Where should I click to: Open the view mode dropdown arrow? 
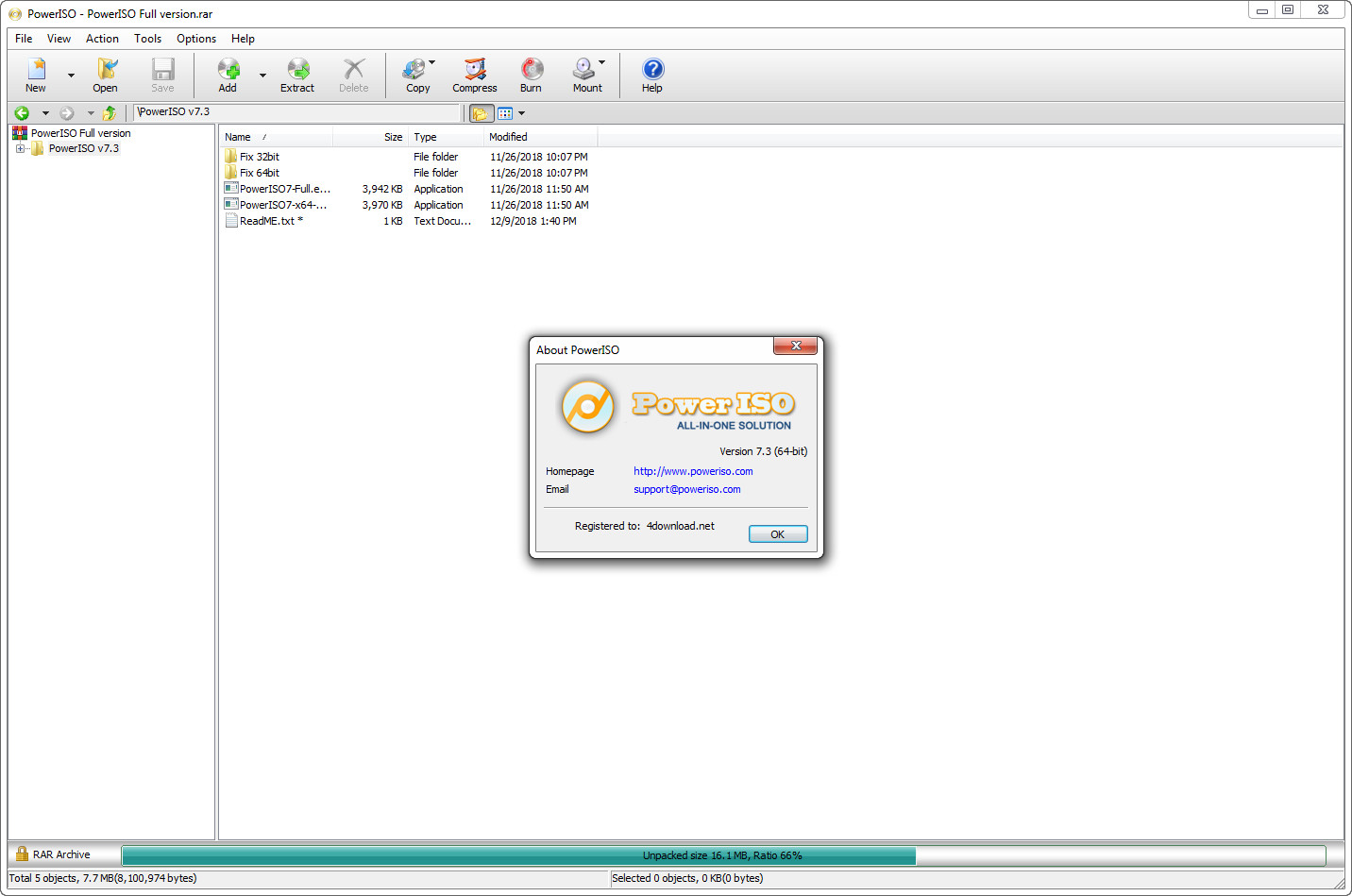coord(521,113)
